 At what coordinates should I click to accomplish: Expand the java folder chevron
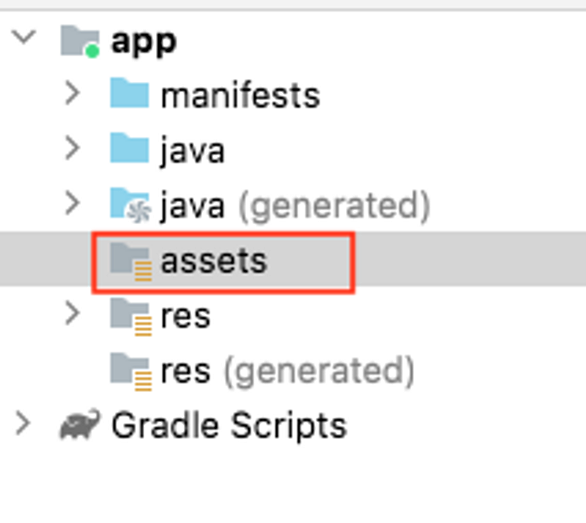pyautogui.click(x=73, y=148)
